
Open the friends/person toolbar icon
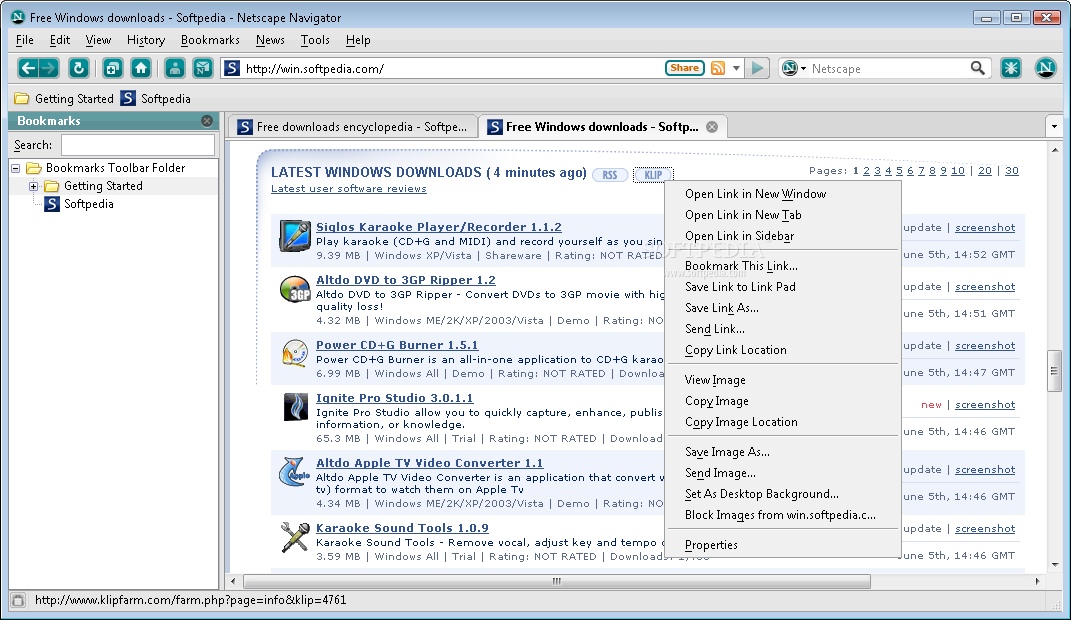click(x=175, y=68)
